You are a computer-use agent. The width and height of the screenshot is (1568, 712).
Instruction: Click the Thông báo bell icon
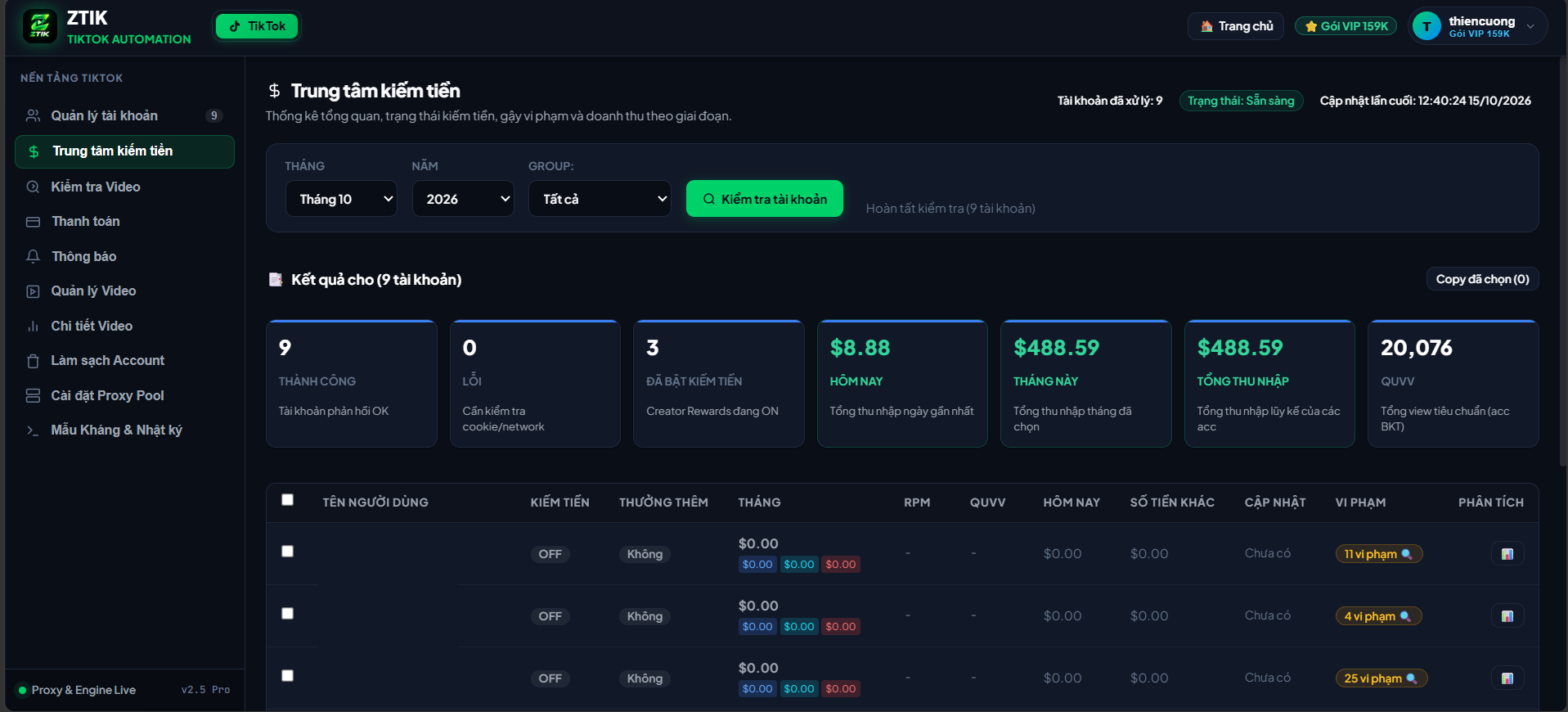pyautogui.click(x=33, y=256)
